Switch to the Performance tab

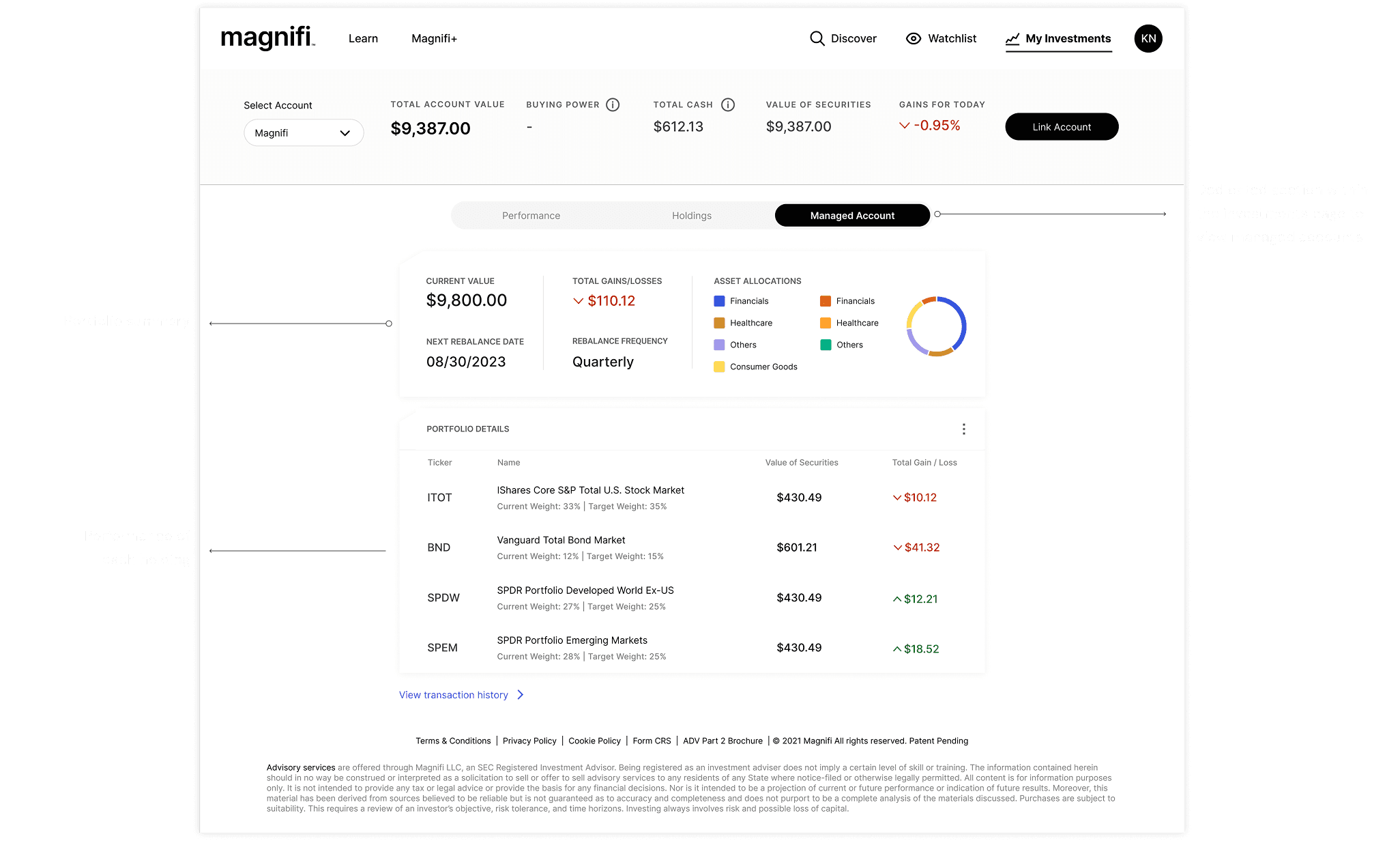coord(531,215)
